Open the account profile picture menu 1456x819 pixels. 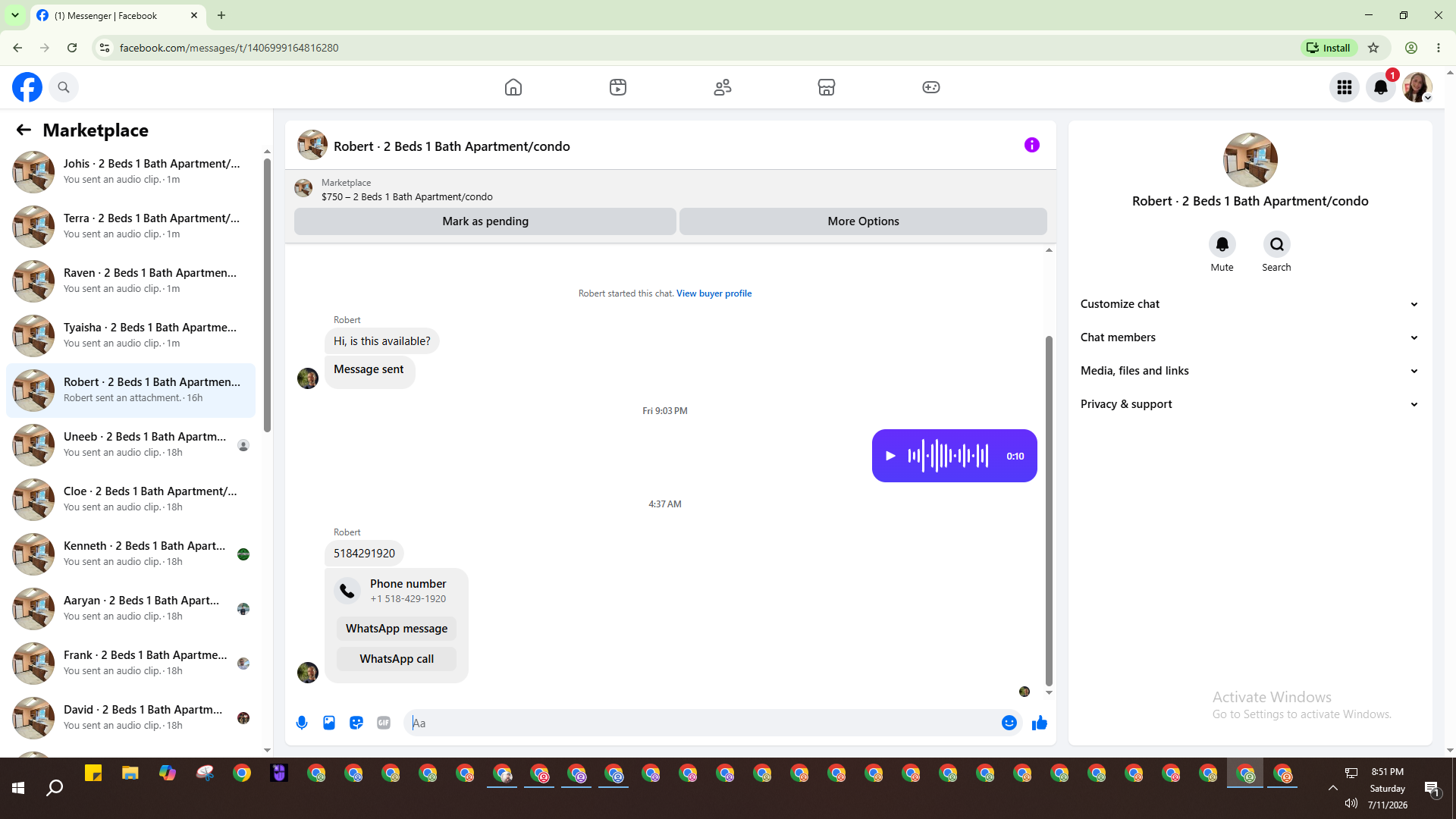point(1417,87)
